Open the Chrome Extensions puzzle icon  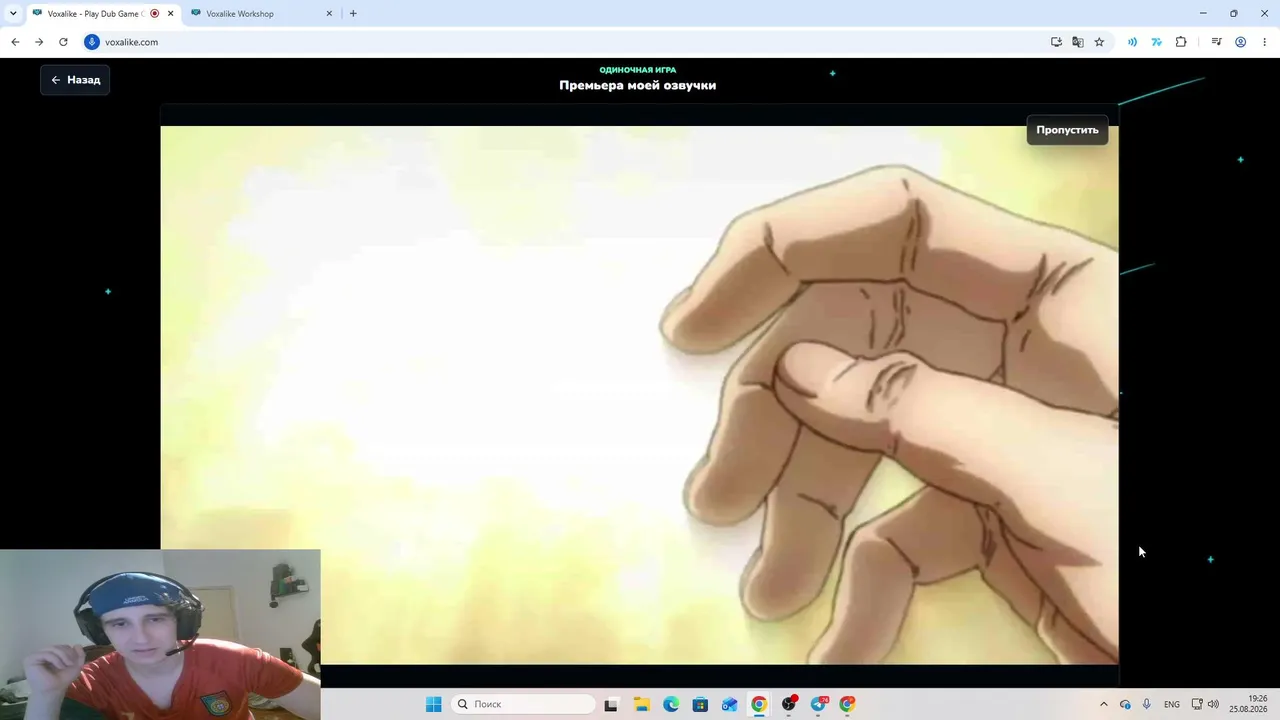coord(1181,42)
